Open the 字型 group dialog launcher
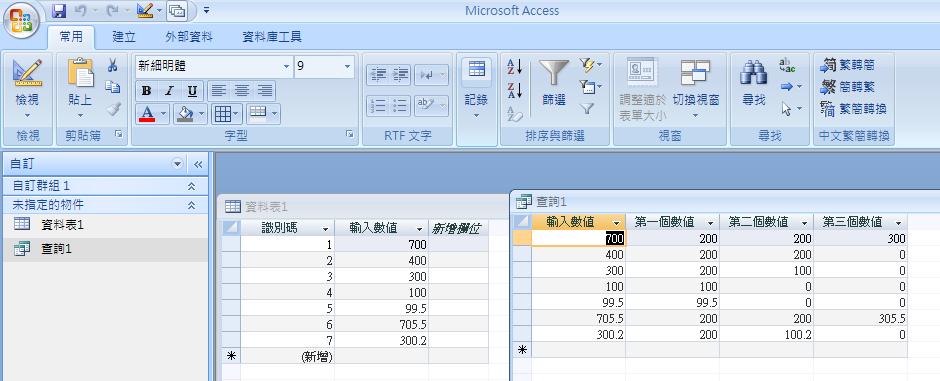Screen dimensions: 940x381 click(x=349, y=135)
